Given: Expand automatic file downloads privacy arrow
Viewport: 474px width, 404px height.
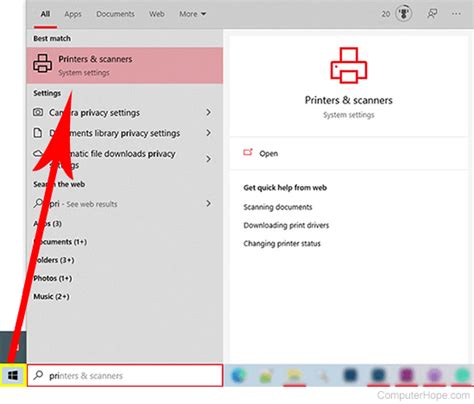Looking at the screenshot, I should click(x=208, y=159).
